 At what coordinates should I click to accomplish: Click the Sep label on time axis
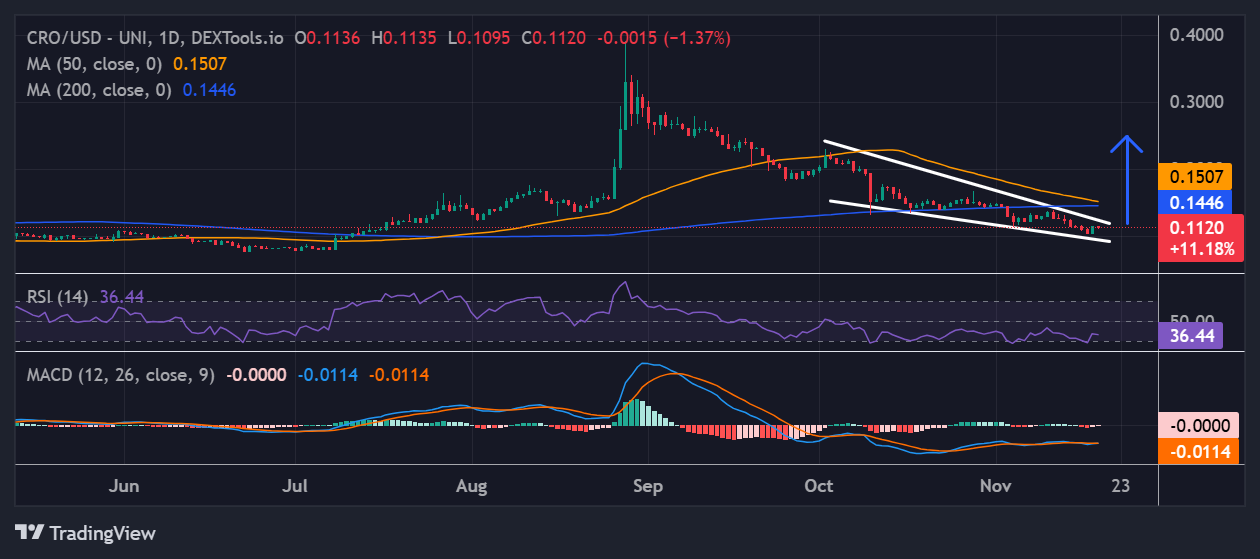(648, 486)
